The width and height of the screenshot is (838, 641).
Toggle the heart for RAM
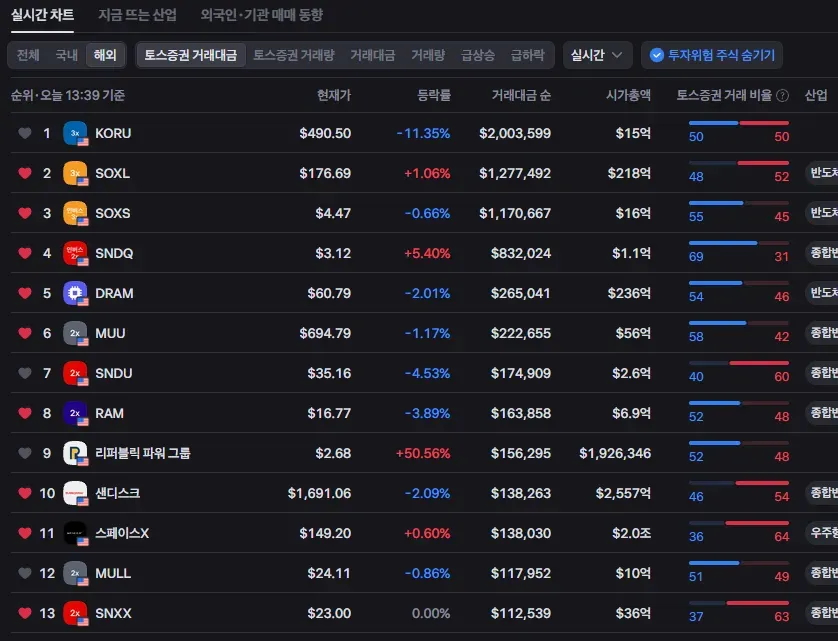tap(25, 413)
